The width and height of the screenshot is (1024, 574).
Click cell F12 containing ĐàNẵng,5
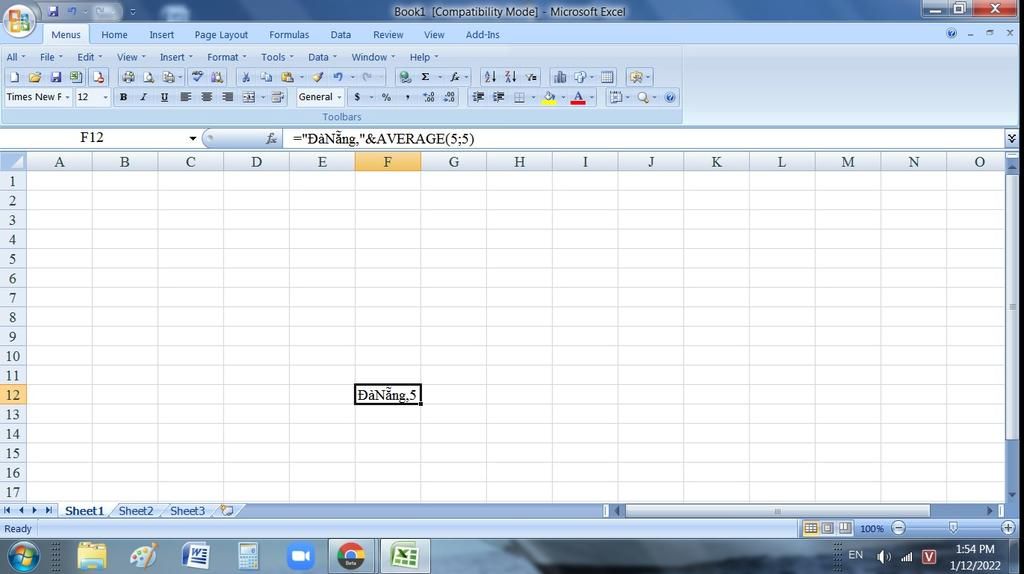[388, 395]
